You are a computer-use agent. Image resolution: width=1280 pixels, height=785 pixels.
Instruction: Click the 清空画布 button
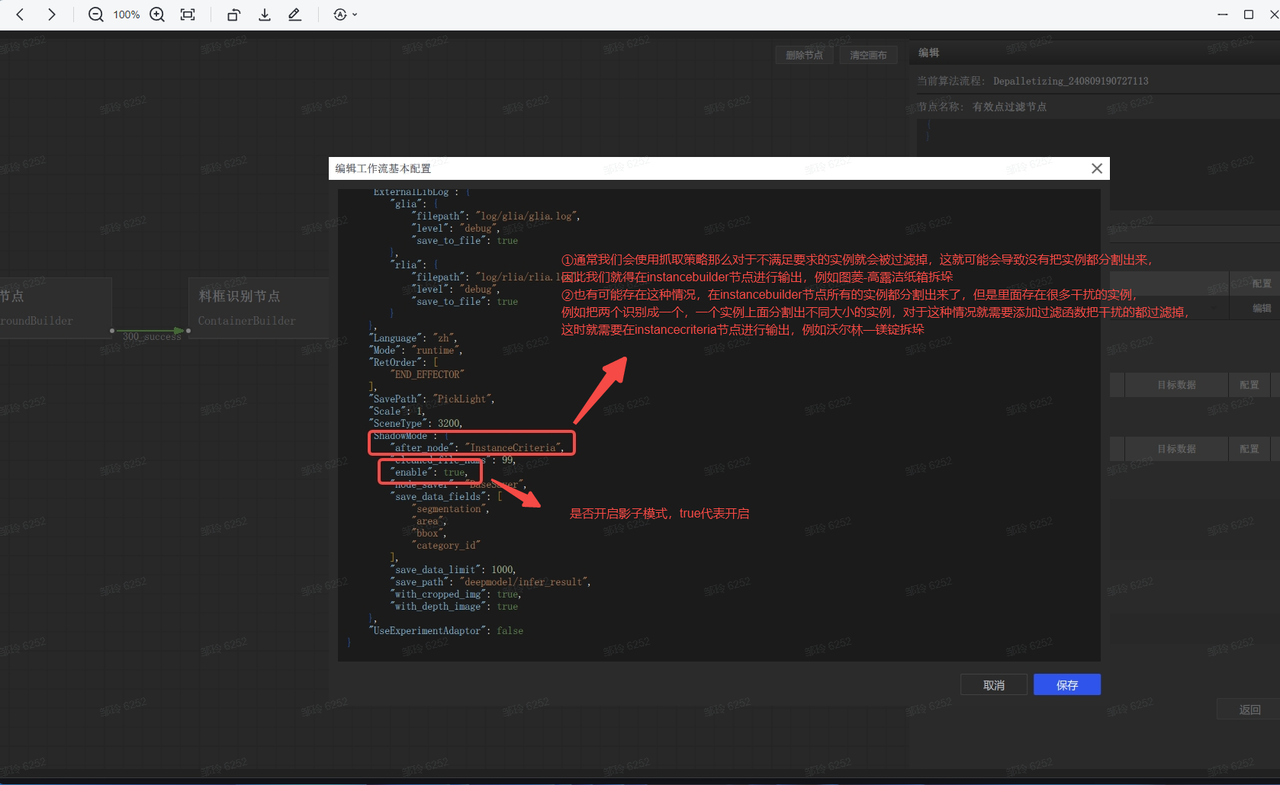point(868,55)
